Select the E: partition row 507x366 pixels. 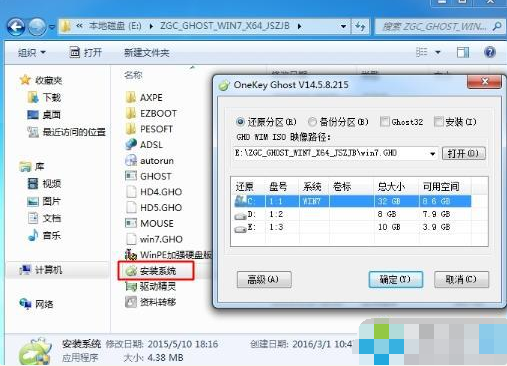352,227
